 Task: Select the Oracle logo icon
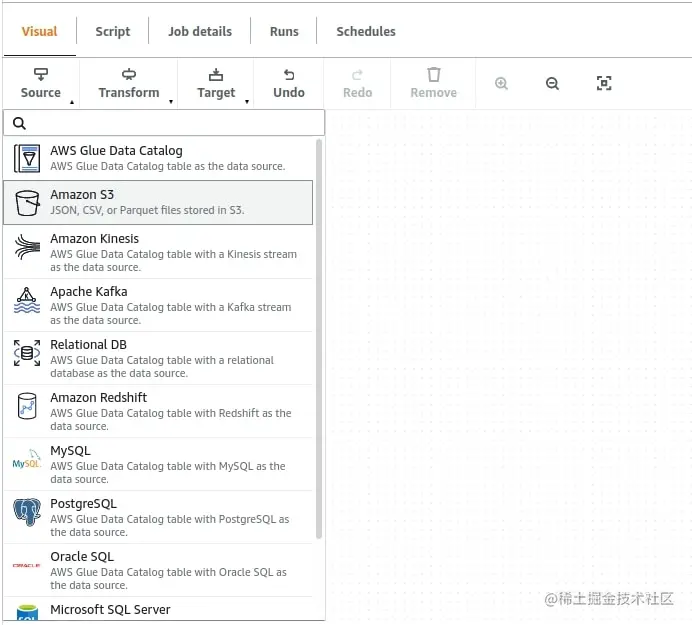(x=26, y=565)
